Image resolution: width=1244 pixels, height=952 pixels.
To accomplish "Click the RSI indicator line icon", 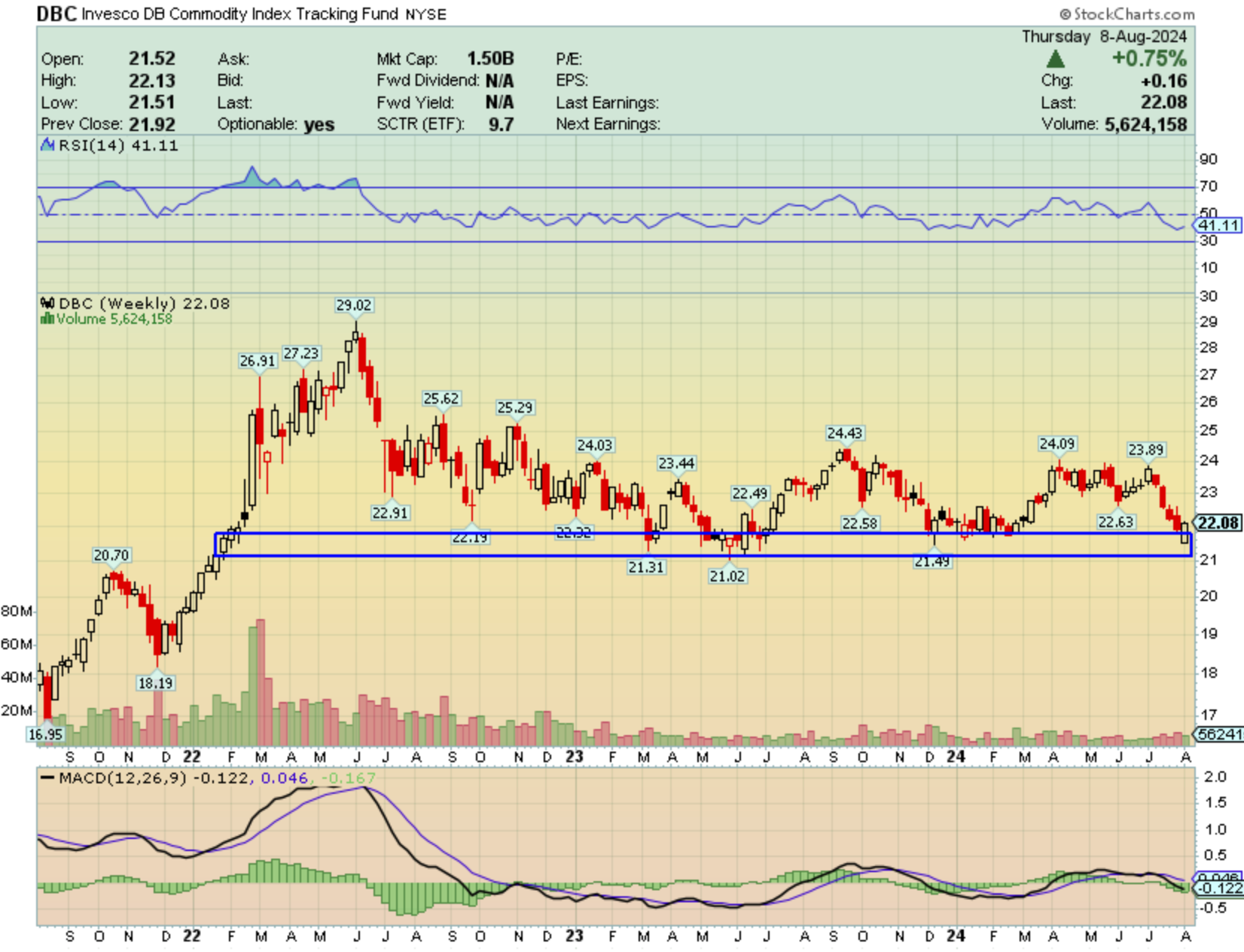I will pos(47,145).
